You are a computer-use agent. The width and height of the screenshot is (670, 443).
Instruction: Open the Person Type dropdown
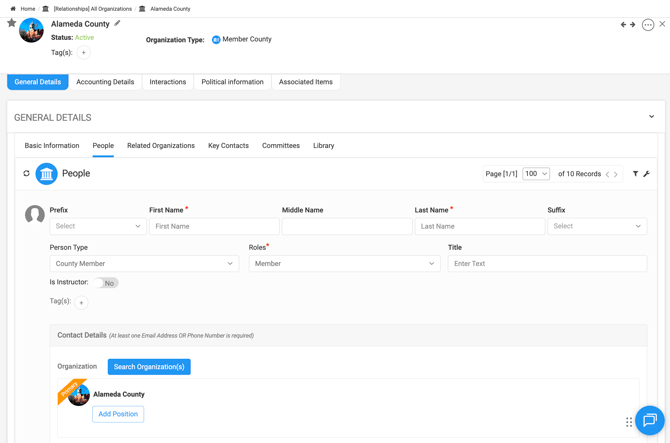pyautogui.click(x=144, y=264)
